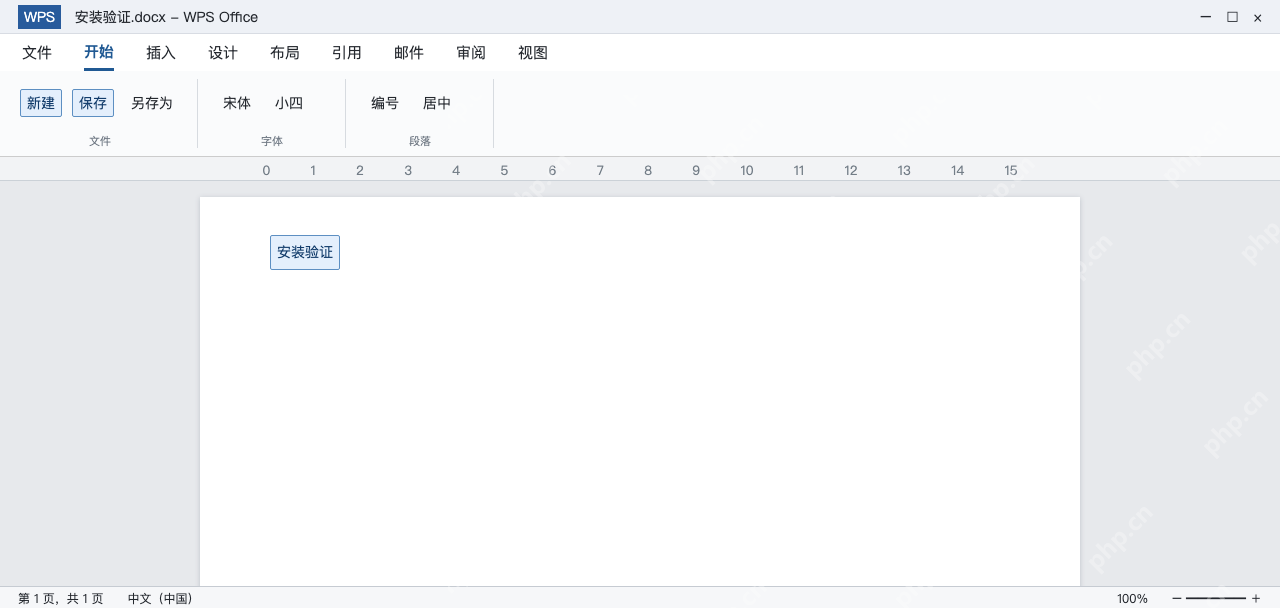Open the 引用 tab
1280x608 pixels.
tap(347, 53)
